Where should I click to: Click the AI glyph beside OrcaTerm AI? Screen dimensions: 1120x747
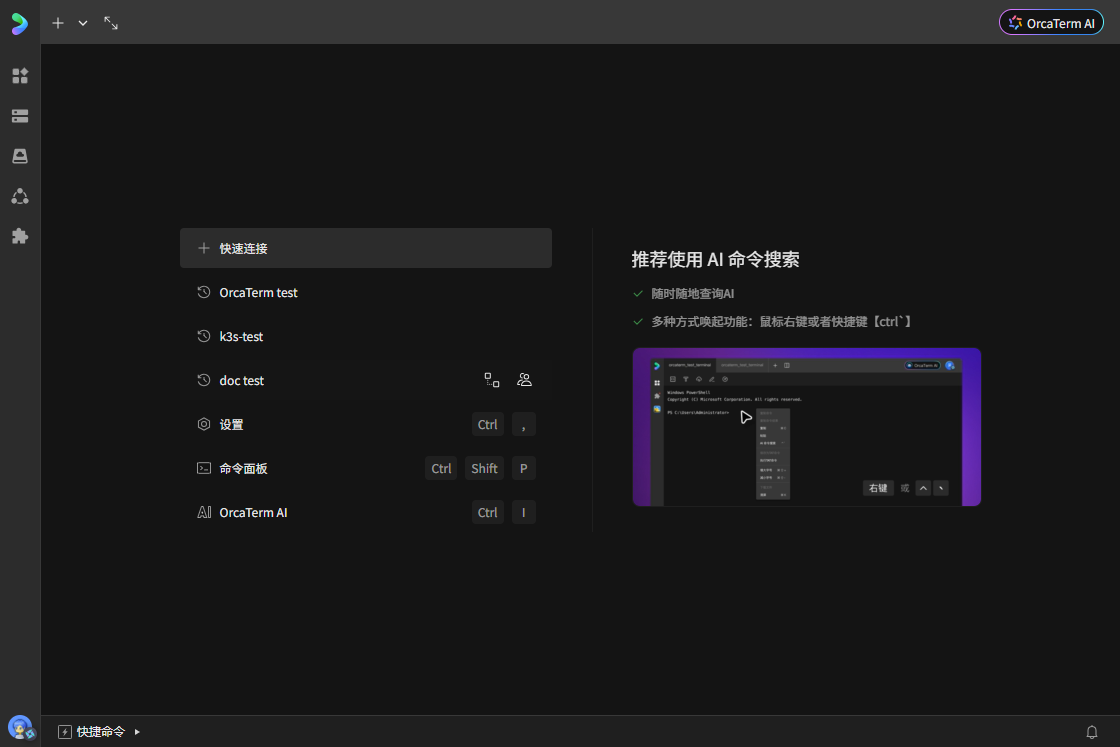pyautogui.click(x=204, y=512)
